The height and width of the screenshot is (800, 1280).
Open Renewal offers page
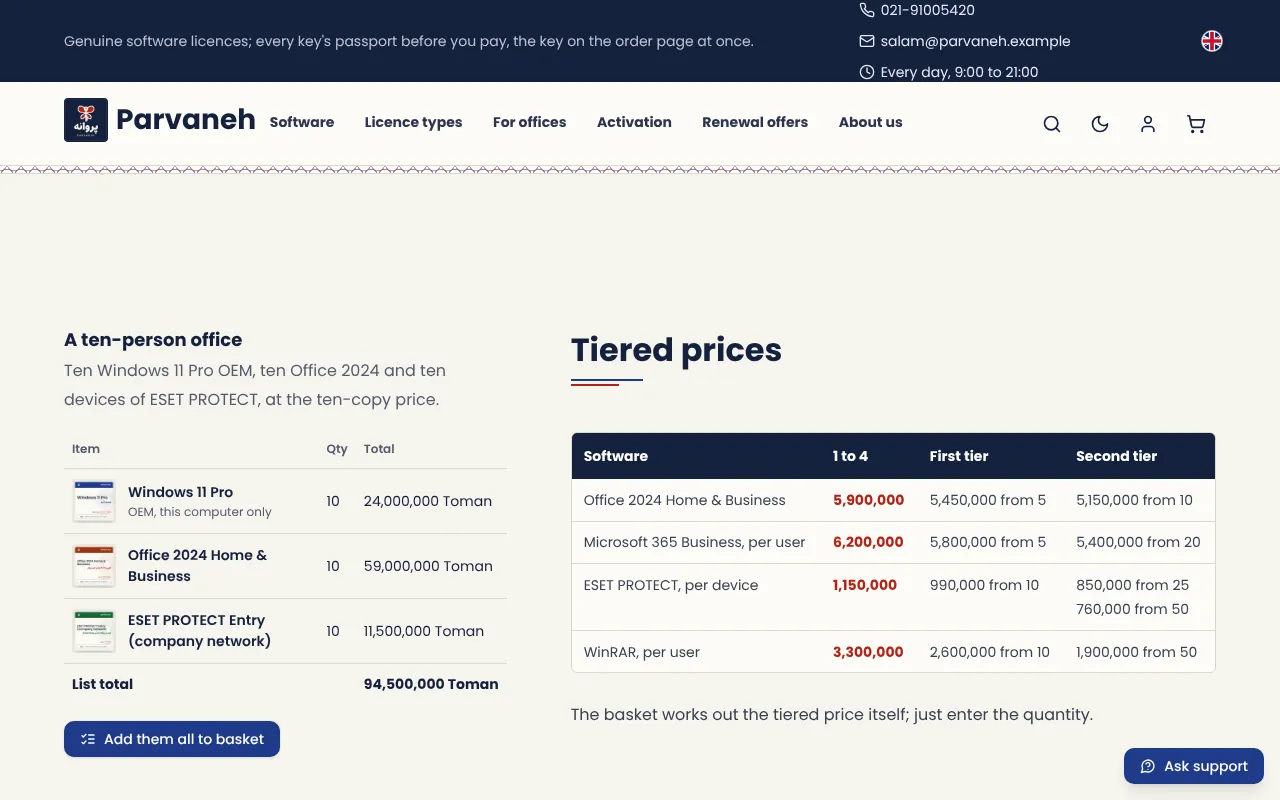pyautogui.click(x=755, y=122)
